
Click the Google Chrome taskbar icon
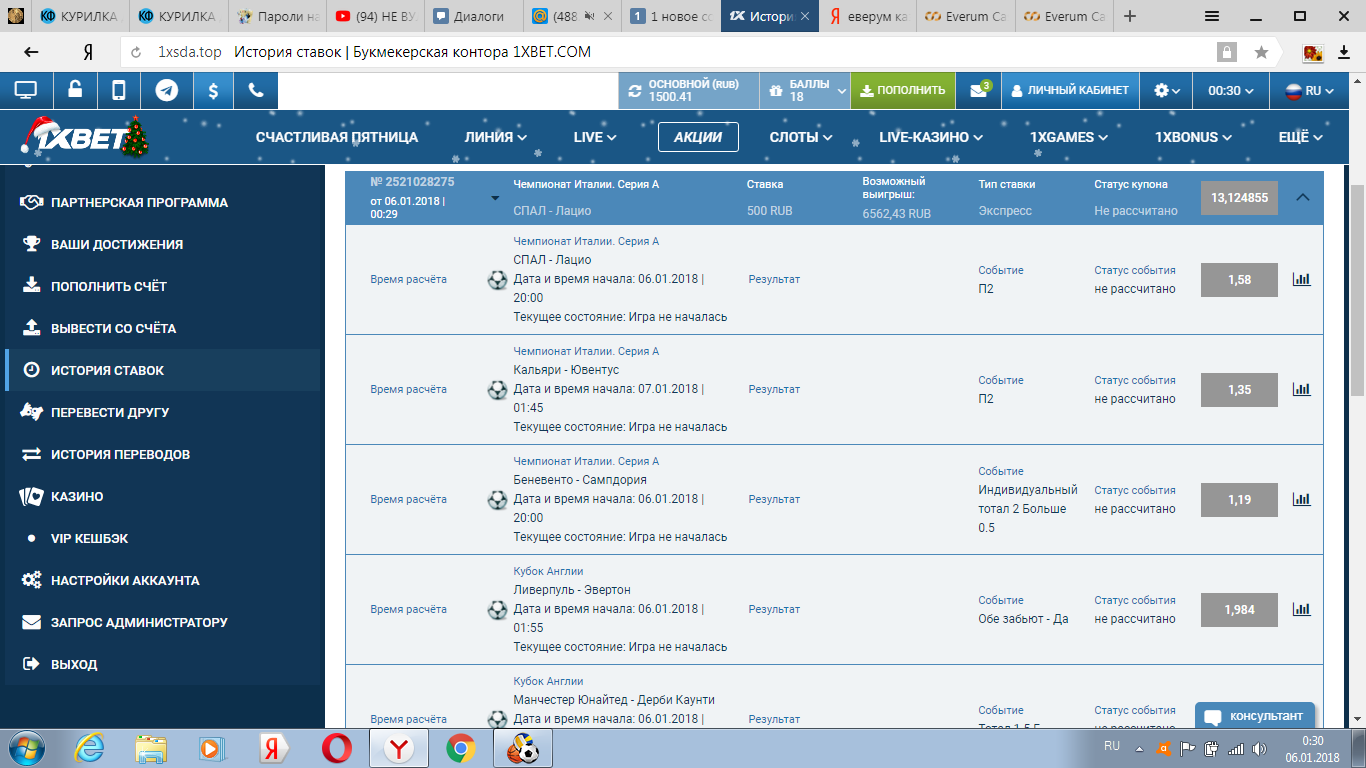tap(461, 747)
